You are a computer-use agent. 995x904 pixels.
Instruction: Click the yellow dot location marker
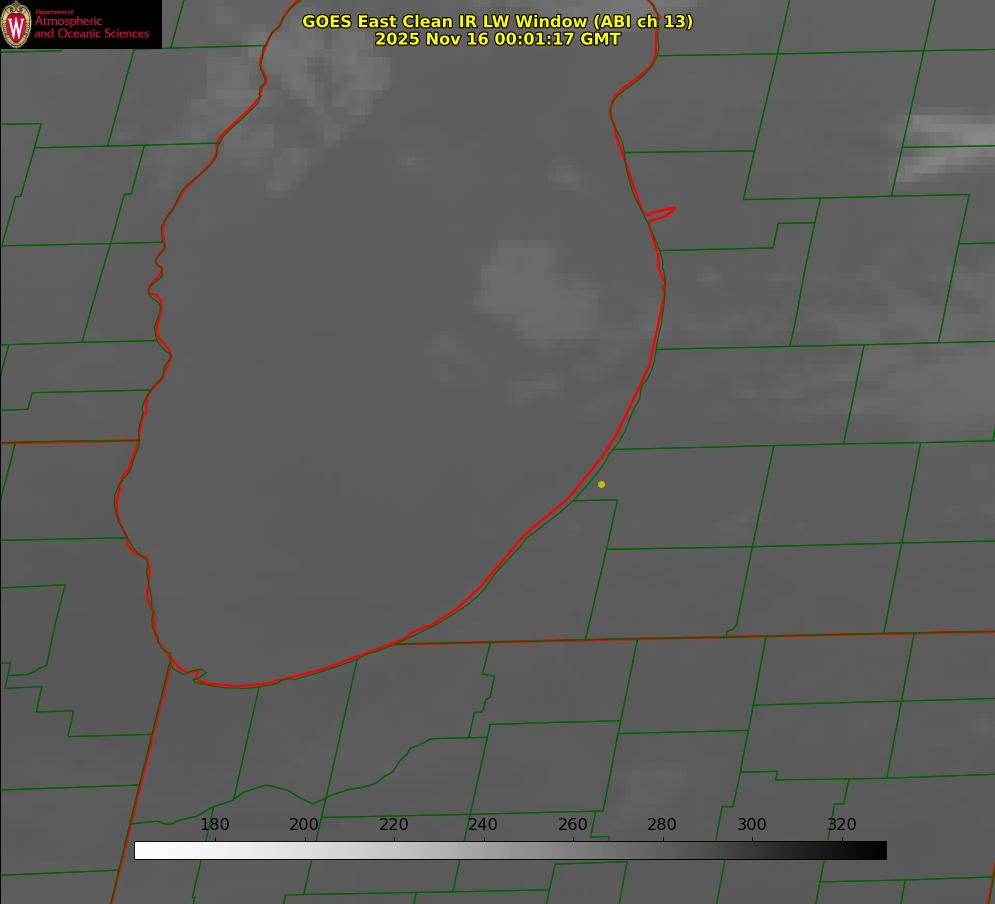[601, 484]
